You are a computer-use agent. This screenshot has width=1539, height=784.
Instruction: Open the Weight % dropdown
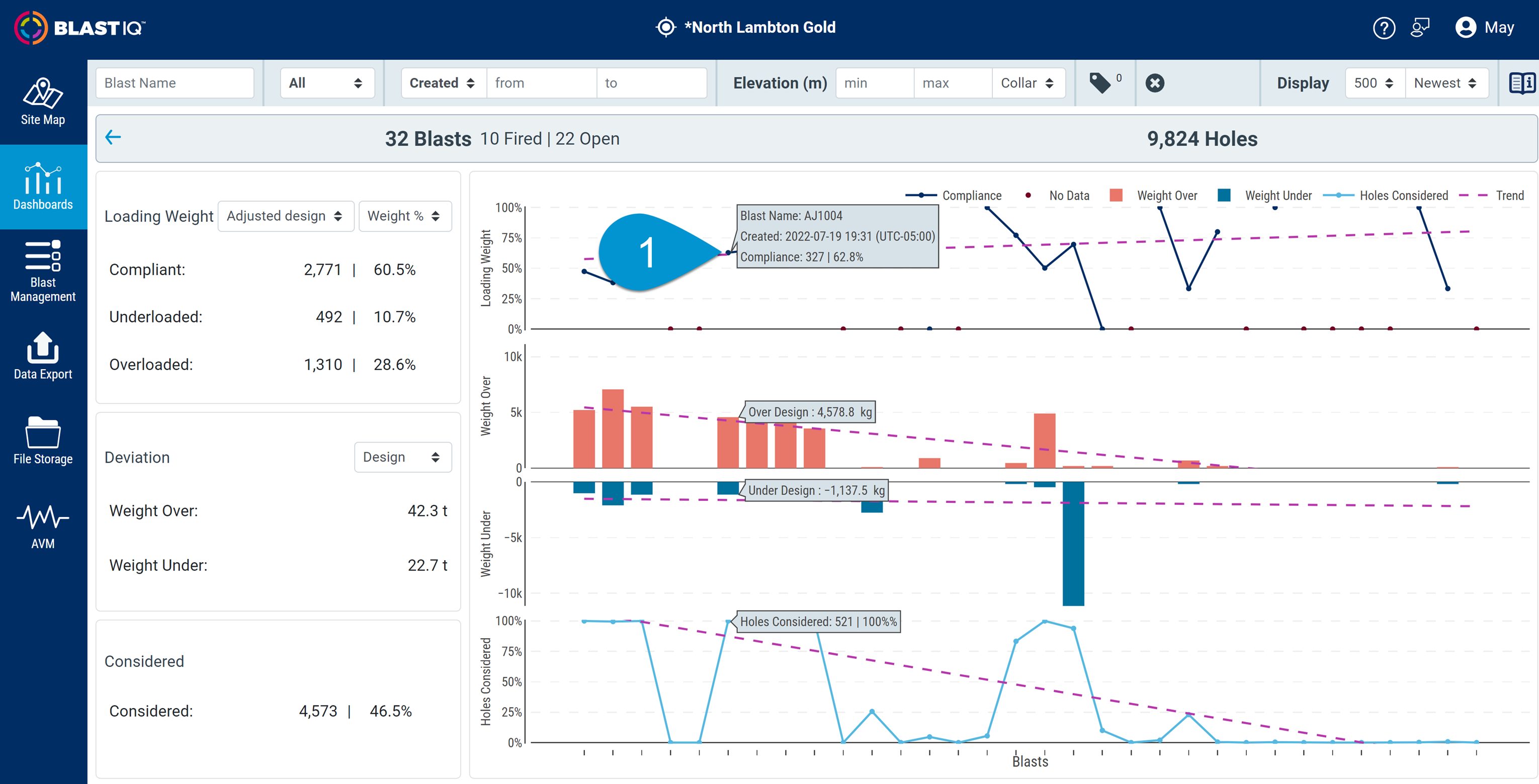click(404, 216)
